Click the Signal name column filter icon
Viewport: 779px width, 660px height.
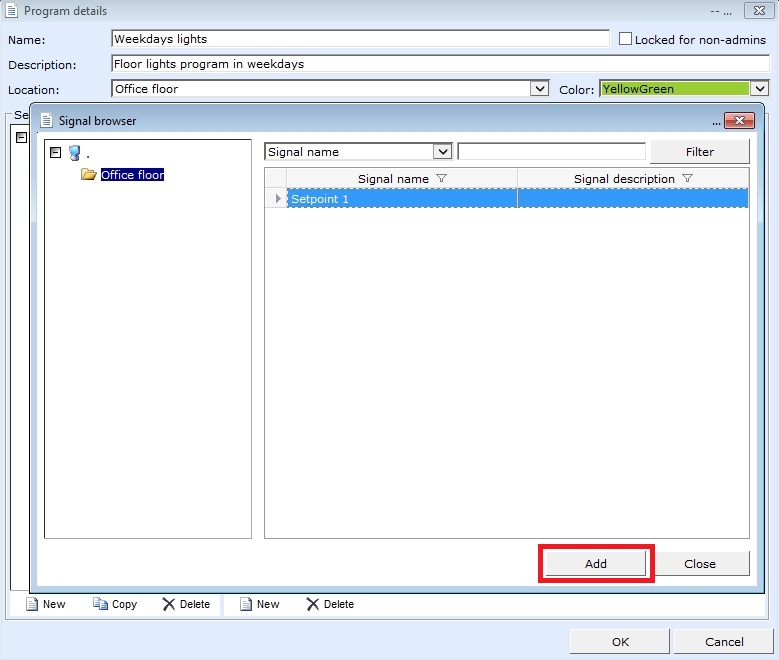click(441, 179)
